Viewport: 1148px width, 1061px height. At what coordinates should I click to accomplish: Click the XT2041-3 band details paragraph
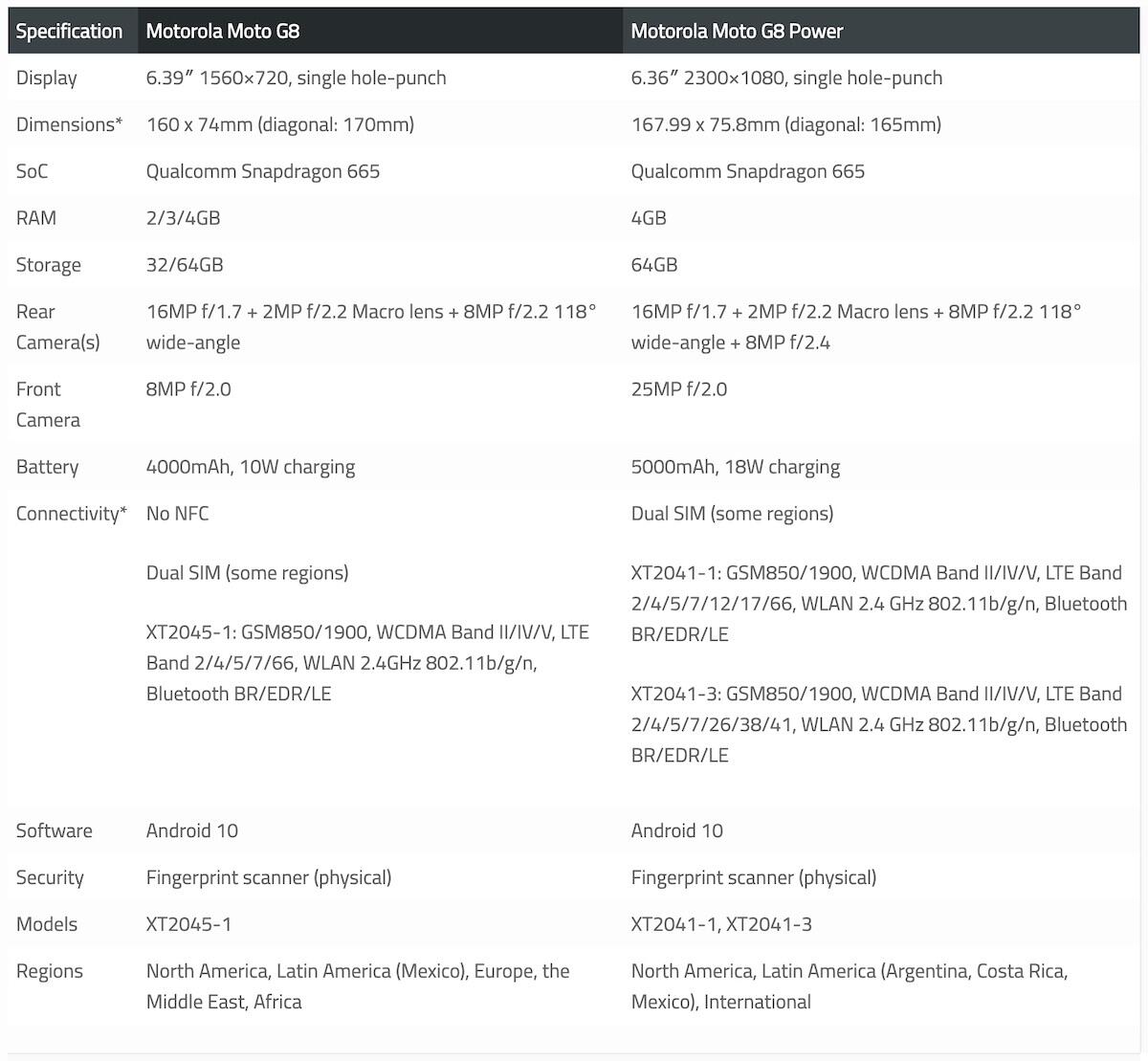point(879,724)
